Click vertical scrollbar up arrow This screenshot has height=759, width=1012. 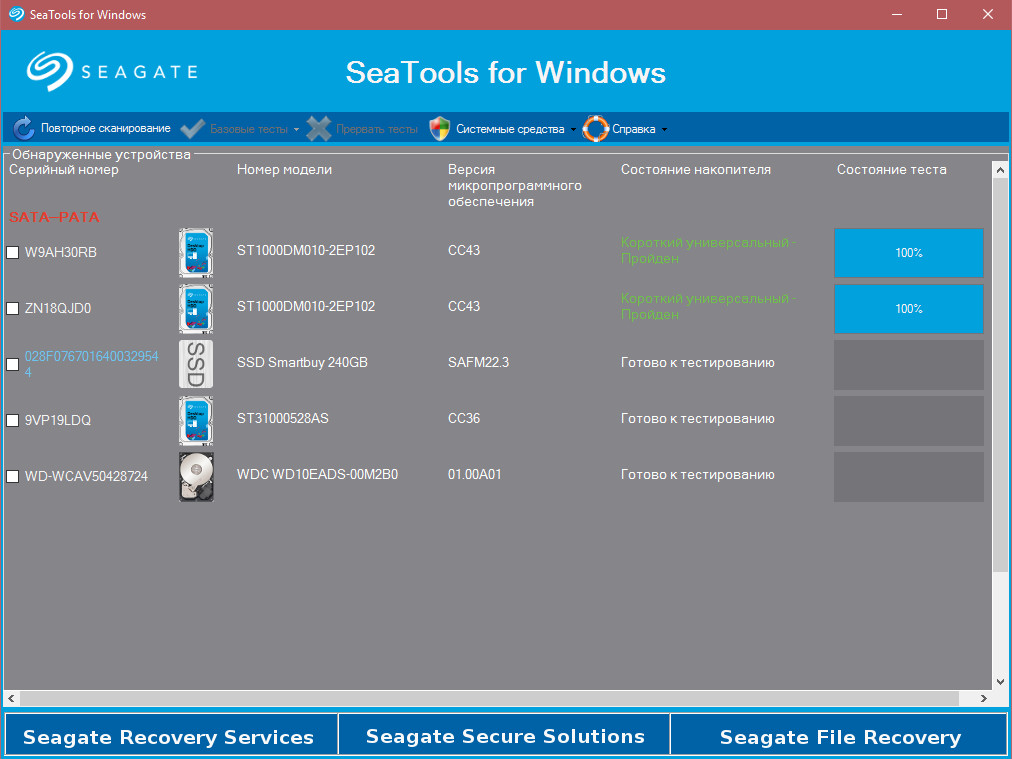1000,170
